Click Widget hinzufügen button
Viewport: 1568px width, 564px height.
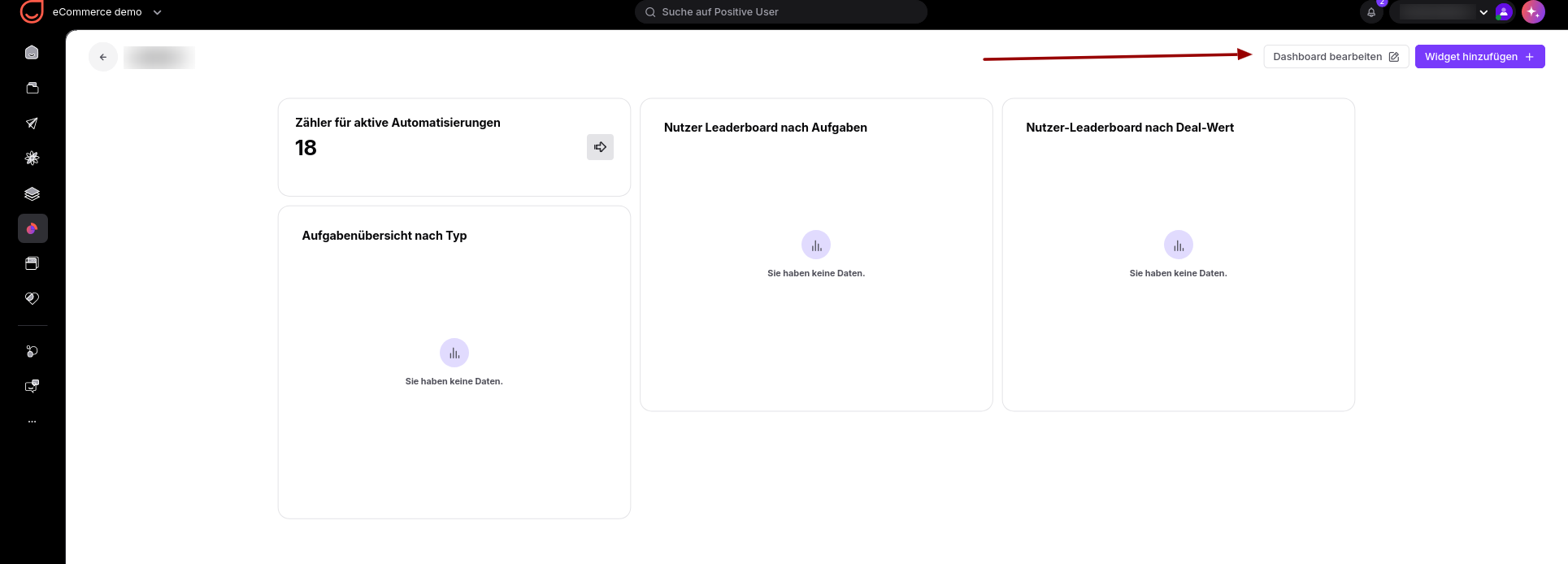(1479, 57)
